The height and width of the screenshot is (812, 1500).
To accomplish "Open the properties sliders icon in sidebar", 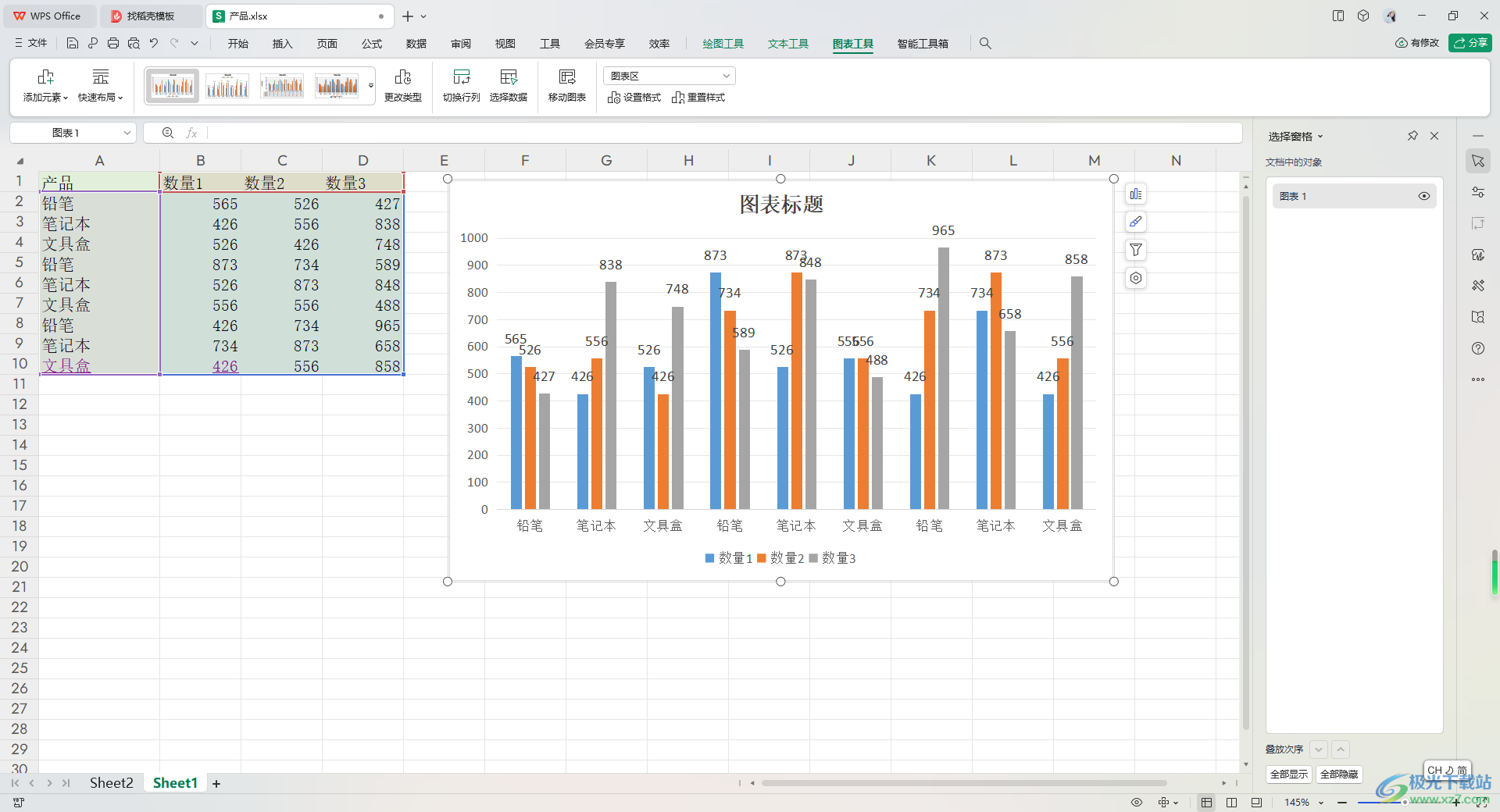I will pyautogui.click(x=1478, y=192).
